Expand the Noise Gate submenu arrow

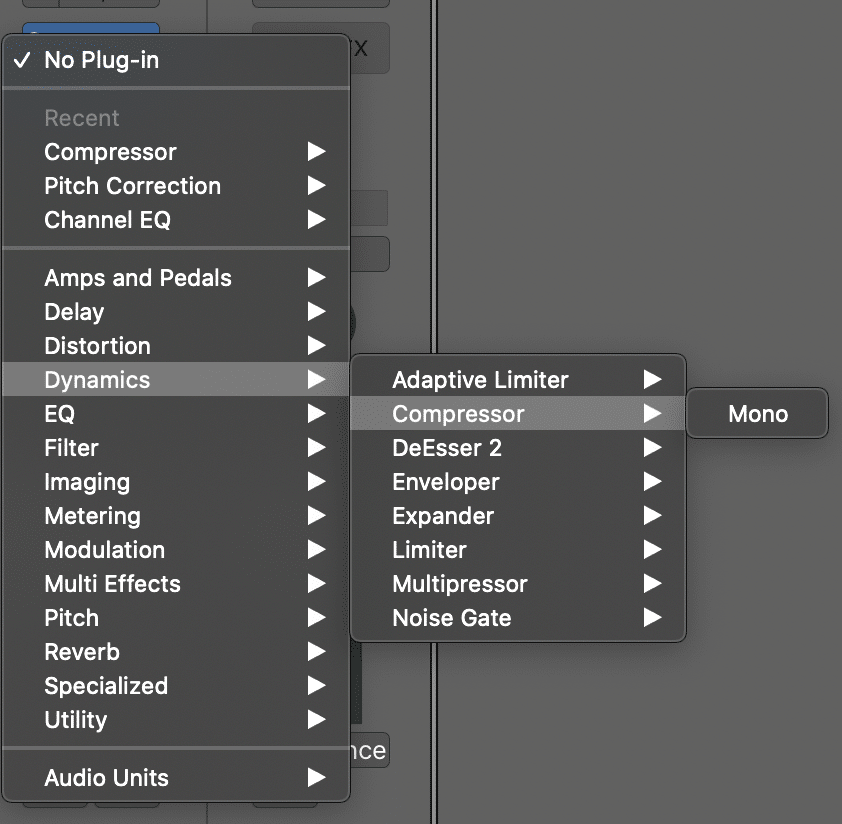tap(652, 618)
